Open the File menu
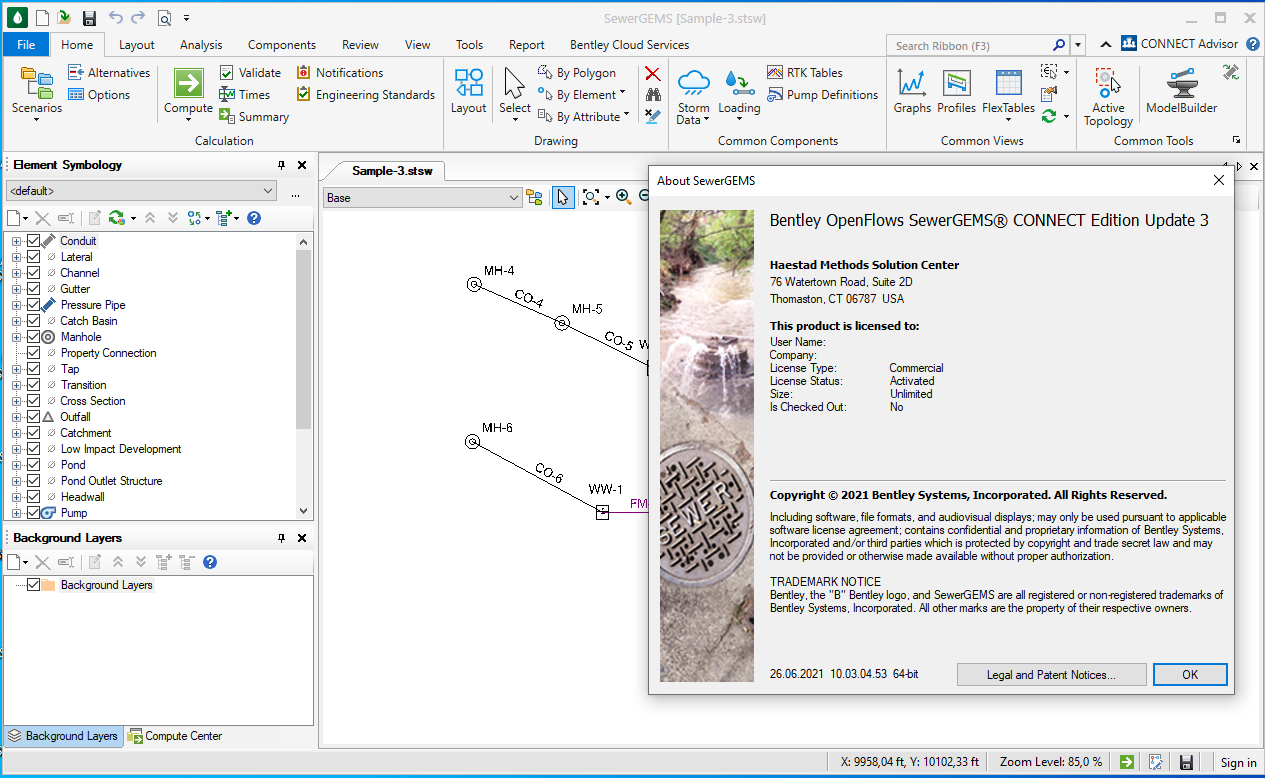This screenshot has width=1265, height=778. coord(26,45)
